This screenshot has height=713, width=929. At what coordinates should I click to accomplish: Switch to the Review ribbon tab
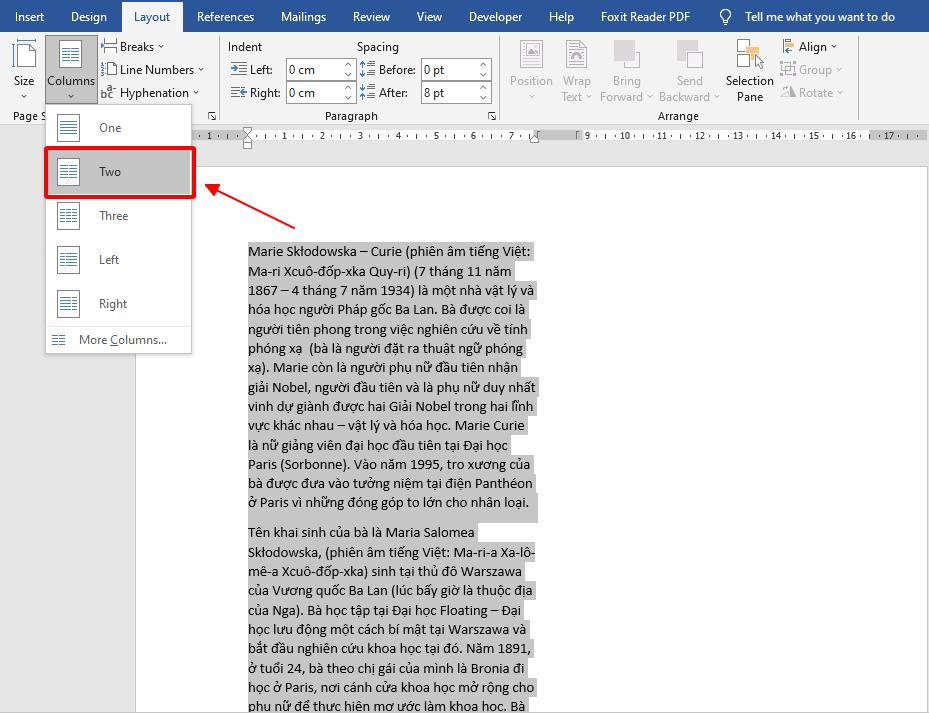370,16
